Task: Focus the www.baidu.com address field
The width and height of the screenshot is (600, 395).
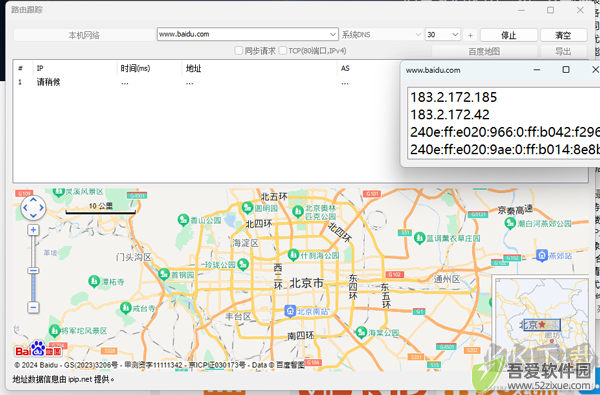Action: [243, 34]
